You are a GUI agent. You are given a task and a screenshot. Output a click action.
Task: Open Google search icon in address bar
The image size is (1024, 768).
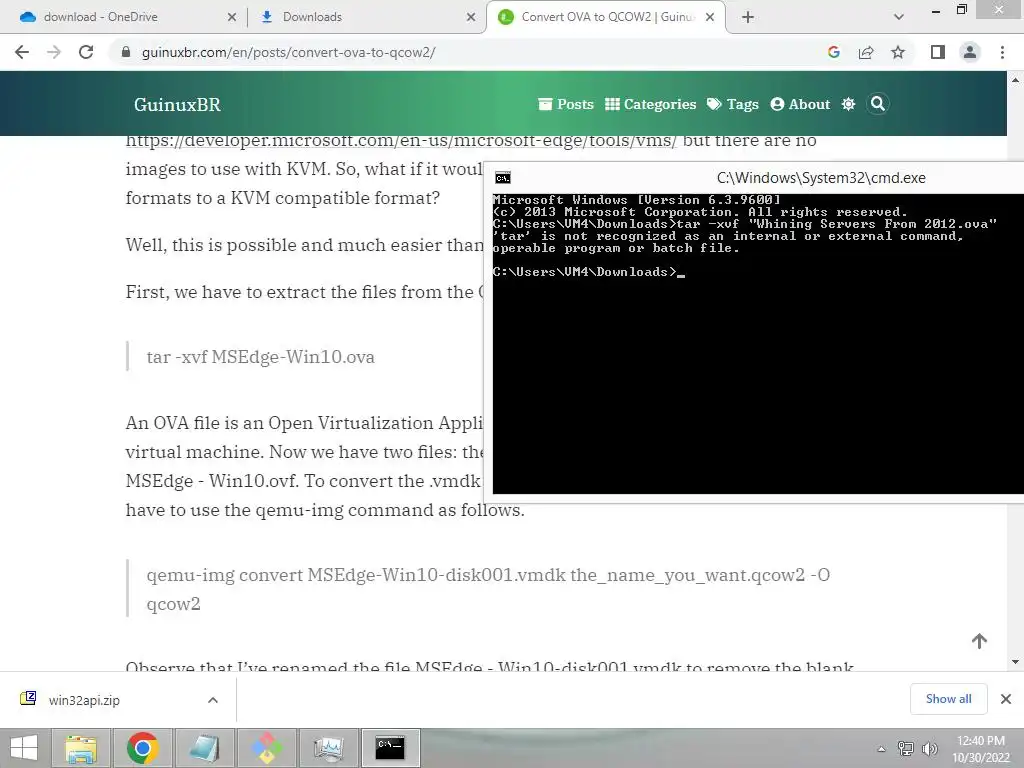(x=833, y=52)
